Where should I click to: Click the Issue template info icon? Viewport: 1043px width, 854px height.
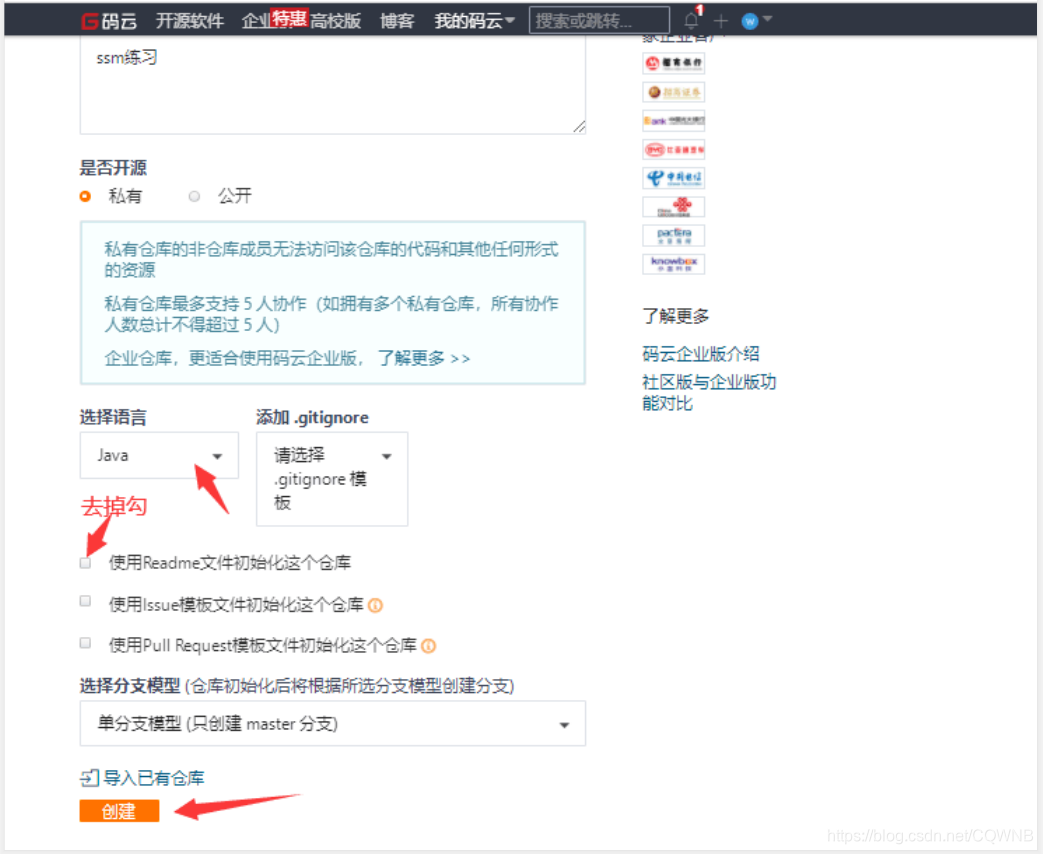click(375, 605)
